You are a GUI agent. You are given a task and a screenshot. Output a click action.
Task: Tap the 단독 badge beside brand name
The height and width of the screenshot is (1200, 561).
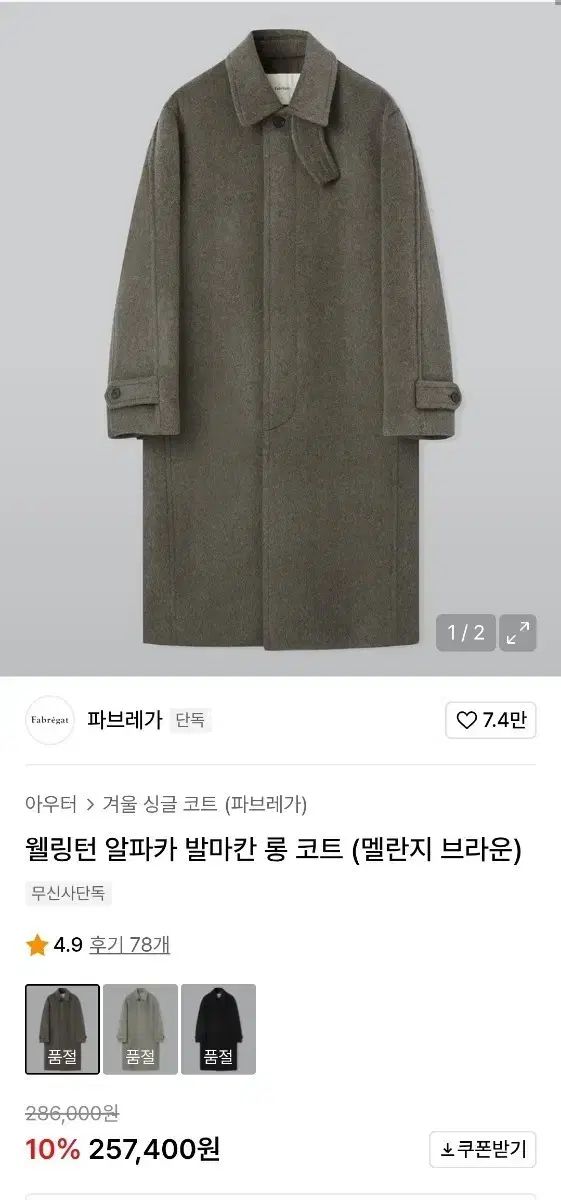pyautogui.click(x=191, y=720)
